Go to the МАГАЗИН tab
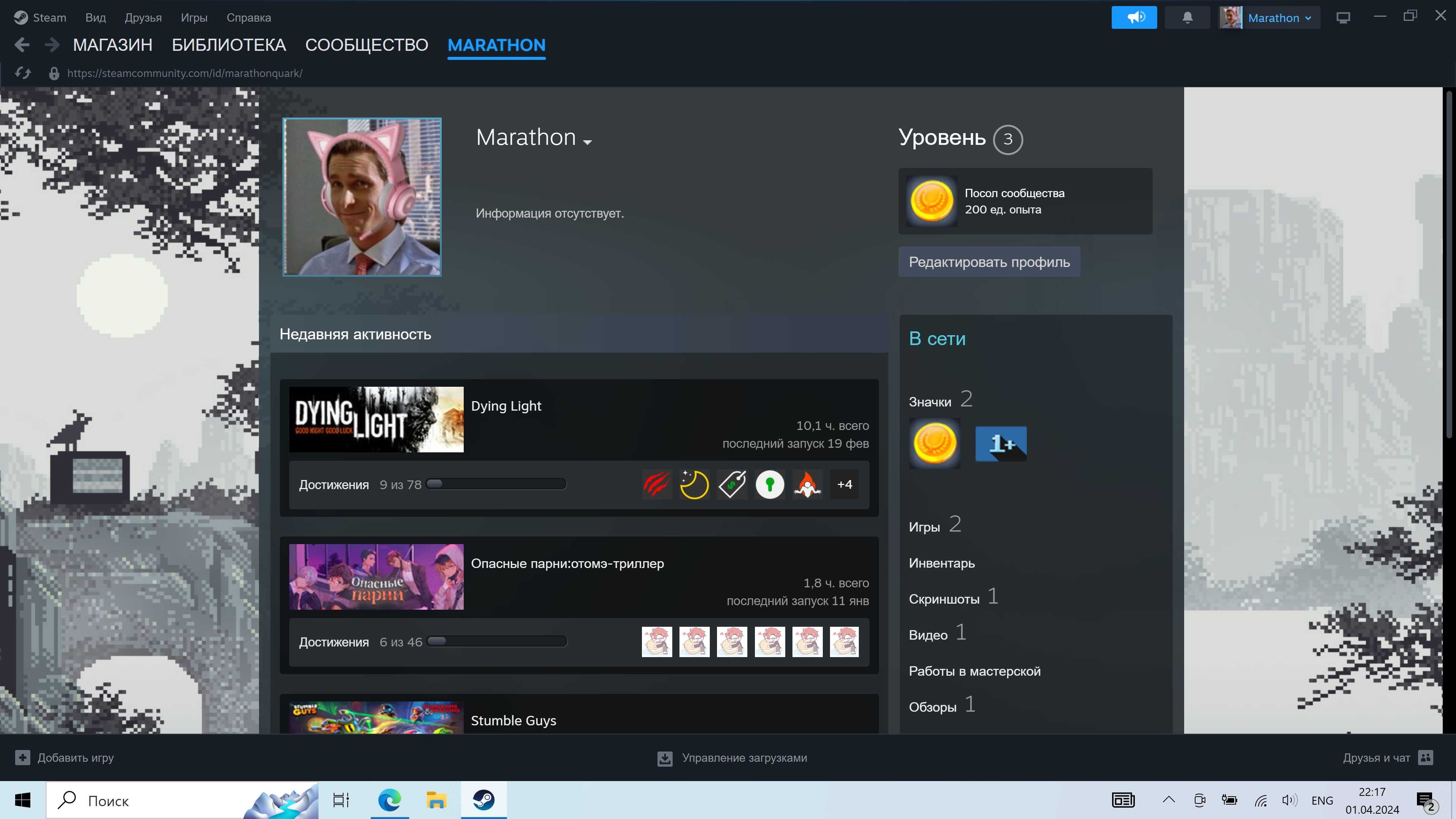The width and height of the screenshot is (1456, 819). pyautogui.click(x=113, y=45)
